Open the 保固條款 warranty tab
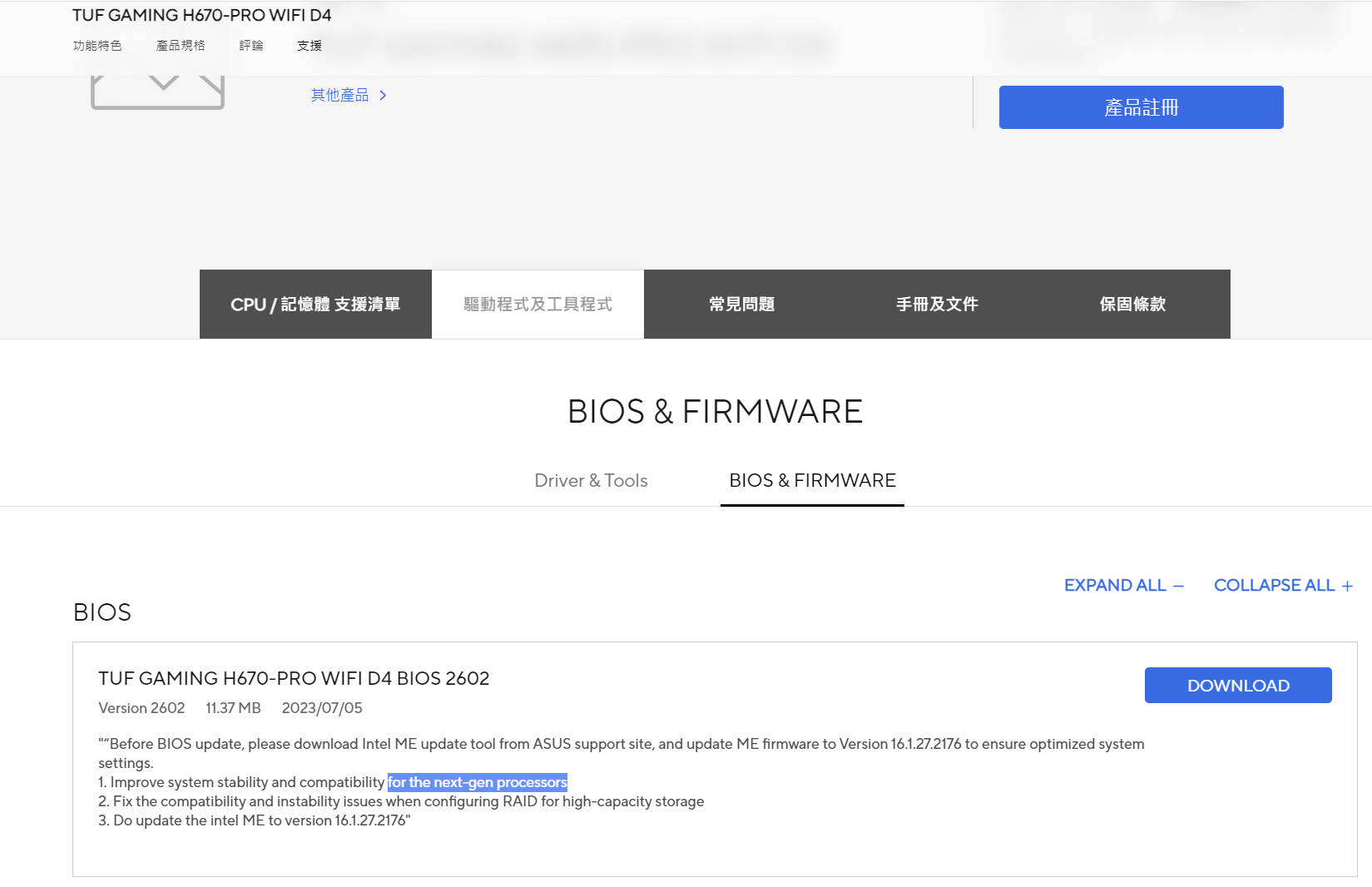This screenshot has height=887, width=1372. (x=1132, y=305)
